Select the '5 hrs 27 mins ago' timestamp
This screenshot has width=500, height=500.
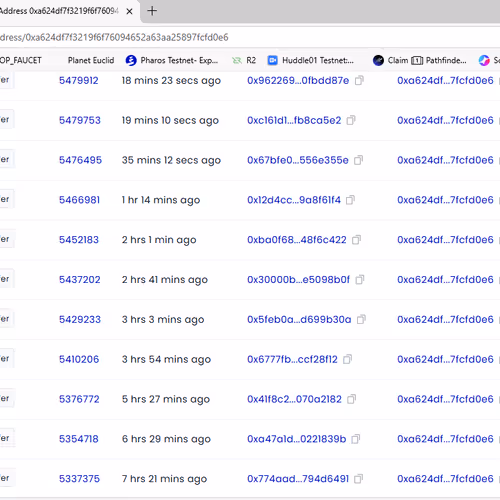166,400
